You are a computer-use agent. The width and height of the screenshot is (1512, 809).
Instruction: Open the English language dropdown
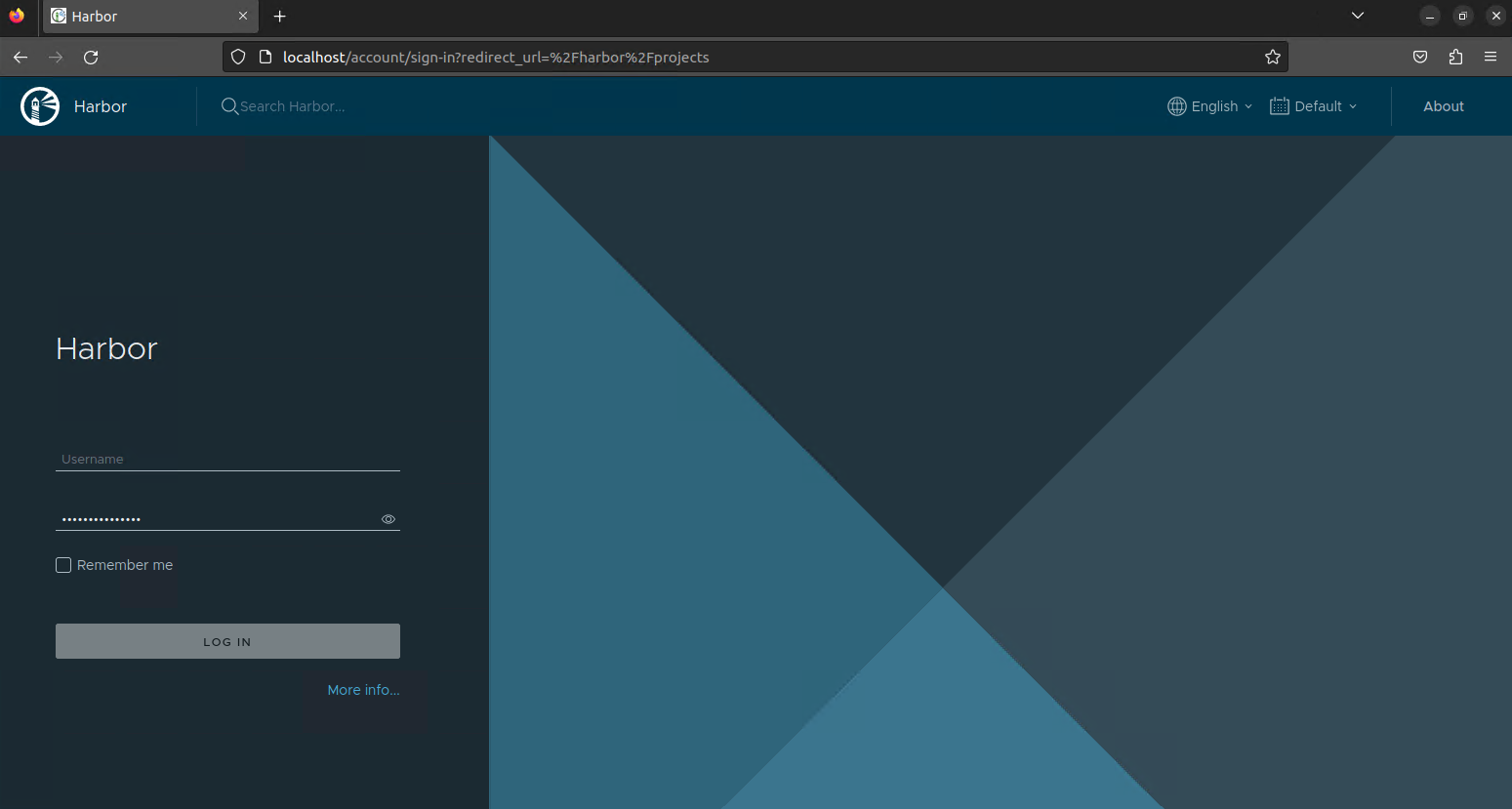pos(1210,106)
